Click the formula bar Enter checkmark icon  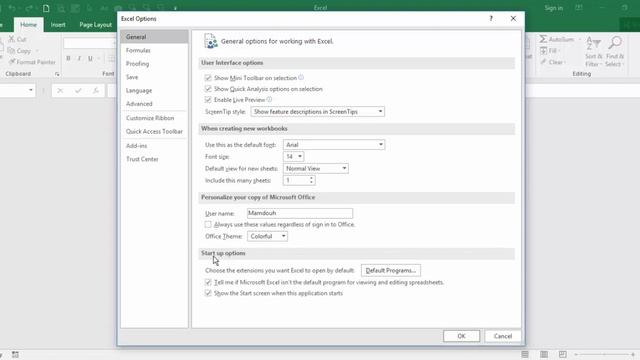[78, 91]
